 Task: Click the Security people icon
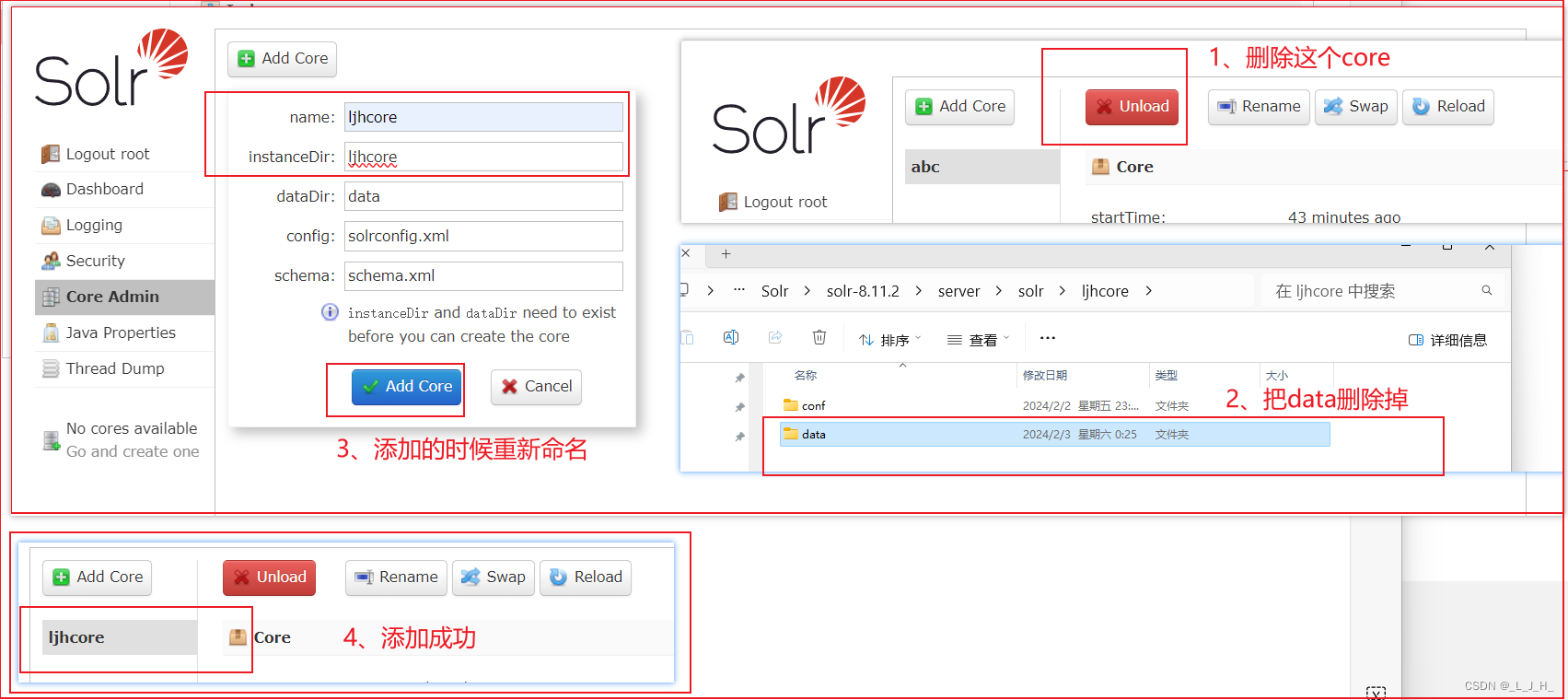(x=51, y=262)
